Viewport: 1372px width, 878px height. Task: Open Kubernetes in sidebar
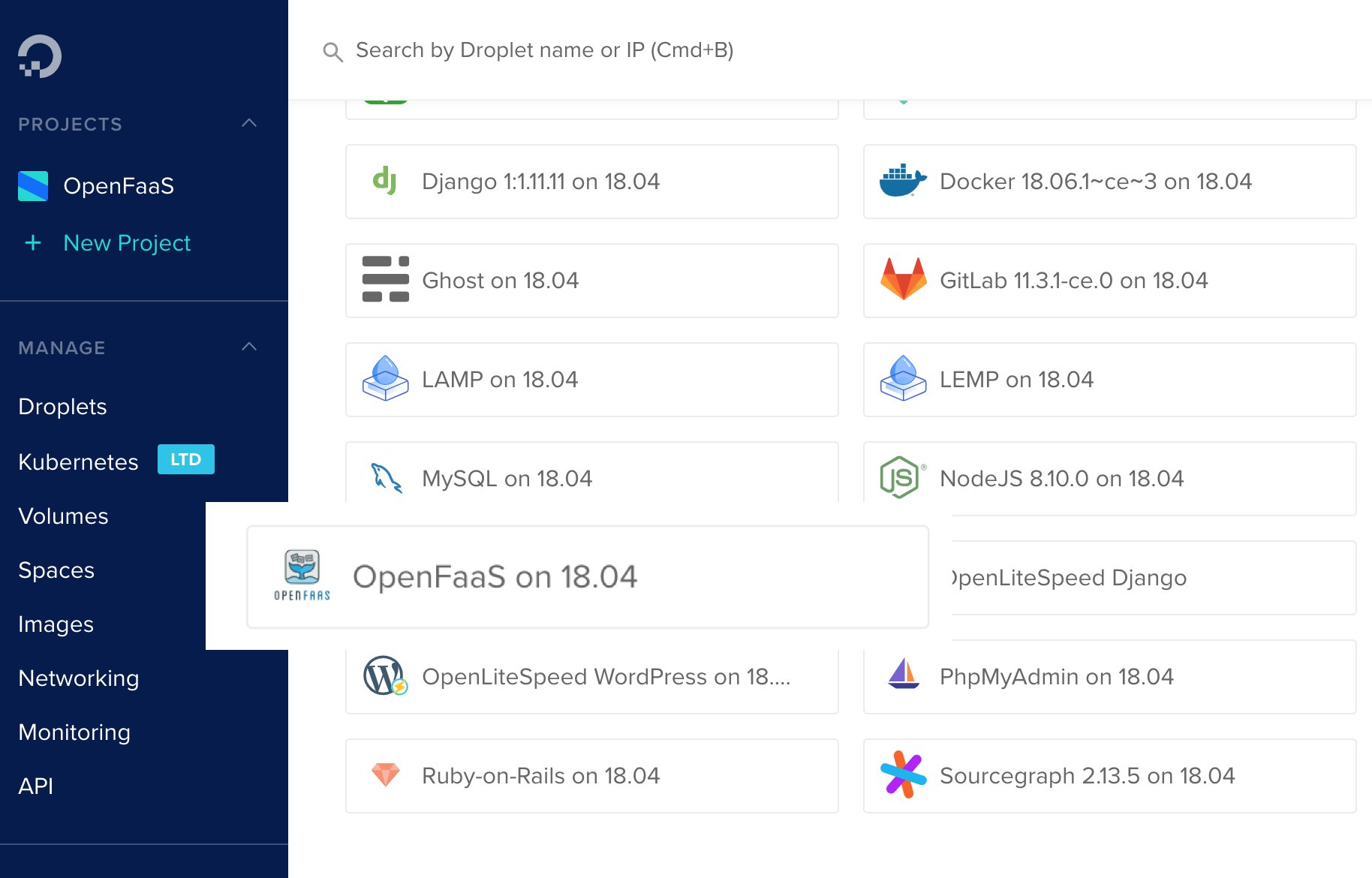pos(78,462)
